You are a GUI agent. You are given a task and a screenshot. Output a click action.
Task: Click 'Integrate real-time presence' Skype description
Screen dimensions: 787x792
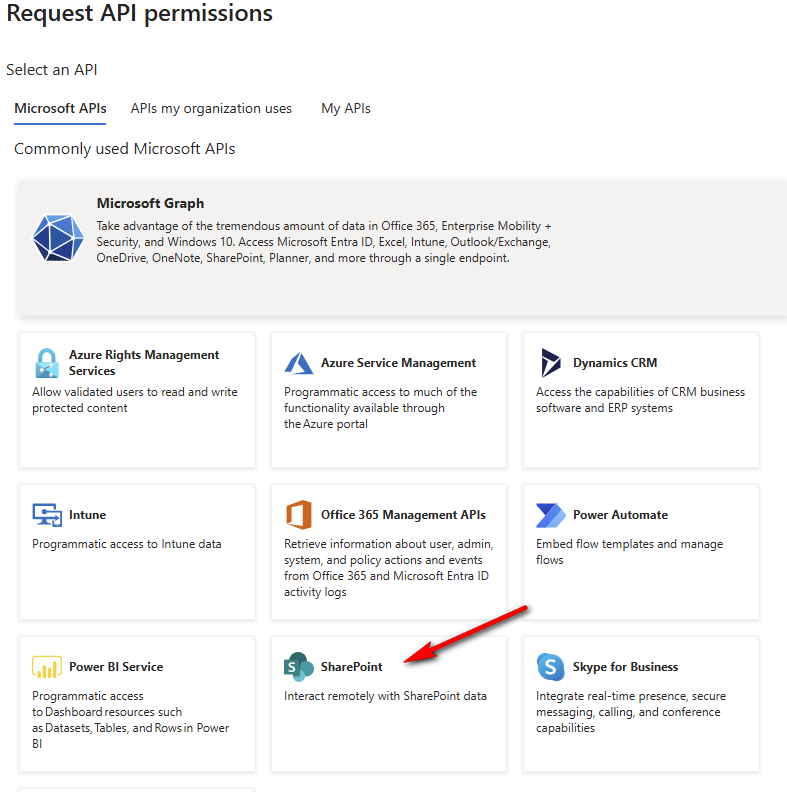tap(631, 712)
